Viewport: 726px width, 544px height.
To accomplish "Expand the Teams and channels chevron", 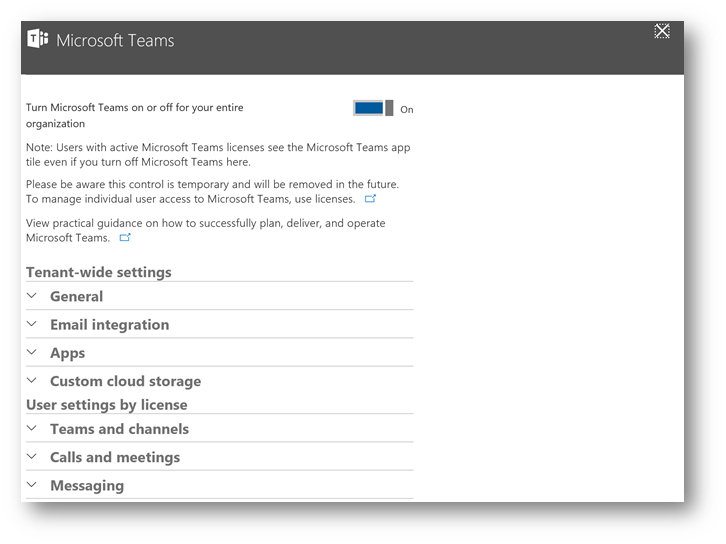I will pos(31,428).
